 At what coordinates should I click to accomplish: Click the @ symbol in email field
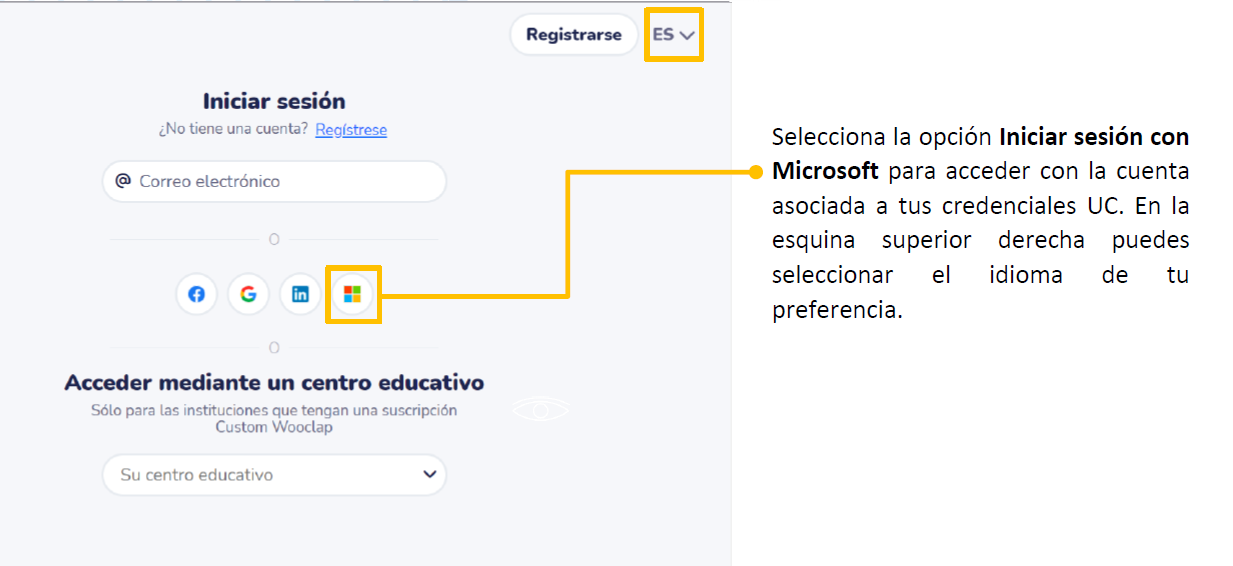[x=123, y=181]
